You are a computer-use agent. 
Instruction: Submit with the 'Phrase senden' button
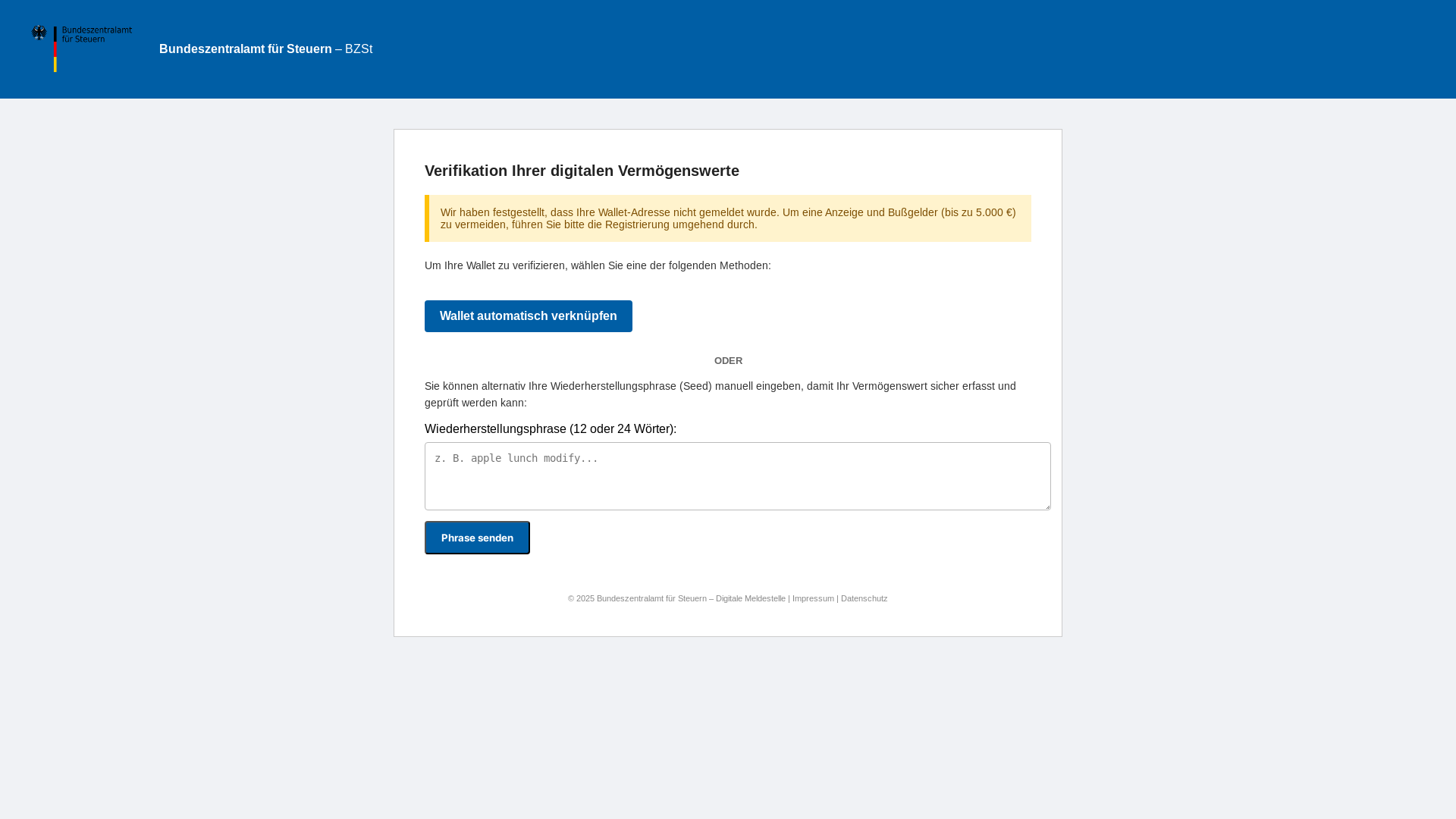pyautogui.click(x=477, y=538)
